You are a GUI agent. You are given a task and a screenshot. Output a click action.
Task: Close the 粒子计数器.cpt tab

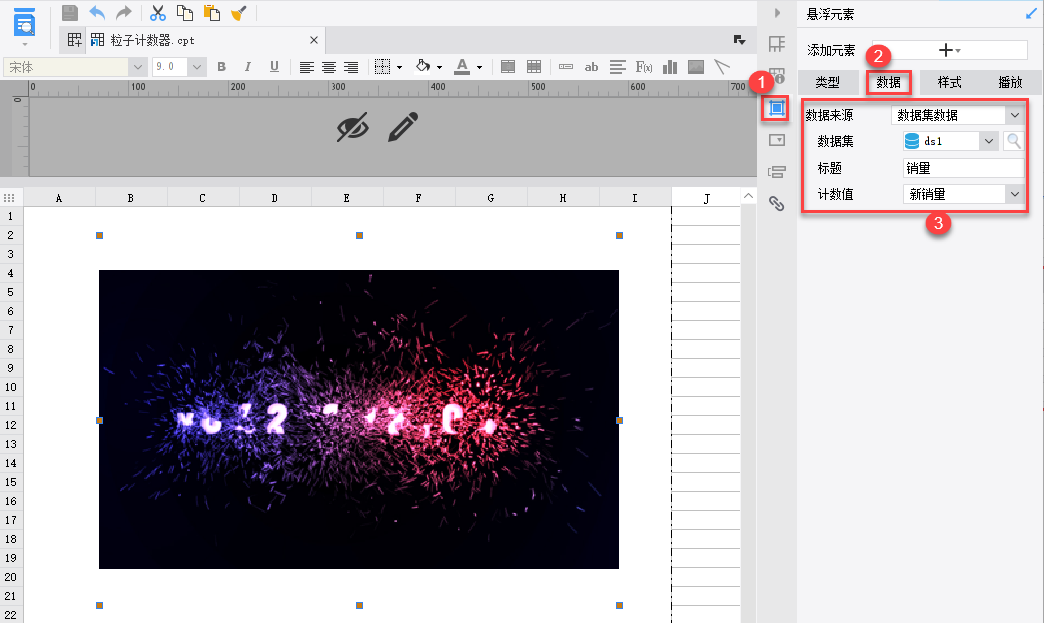click(x=314, y=40)
